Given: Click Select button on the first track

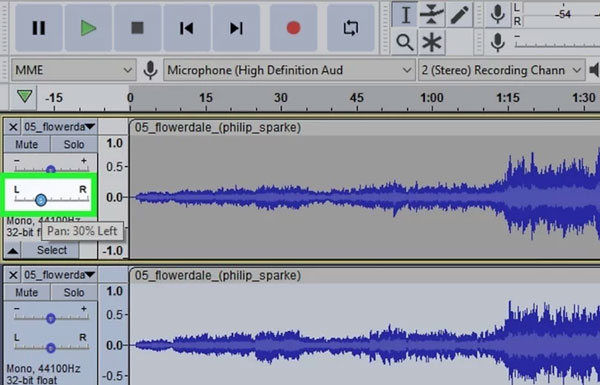Looking at the screenshot, I should pyautogui.click(x=51, y=250).
